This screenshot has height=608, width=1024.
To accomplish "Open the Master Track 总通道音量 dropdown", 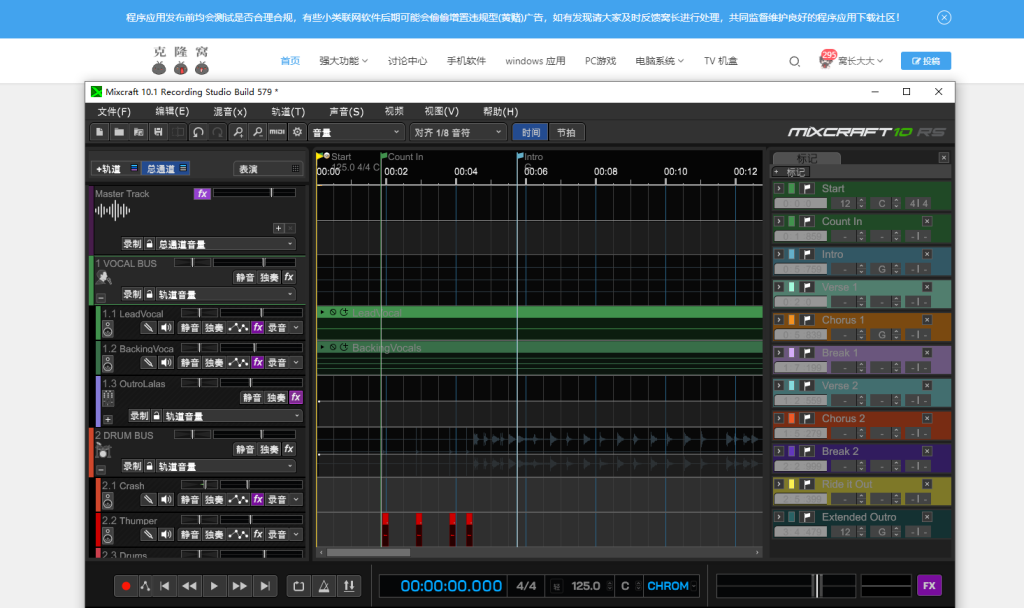I will (226, 244).
